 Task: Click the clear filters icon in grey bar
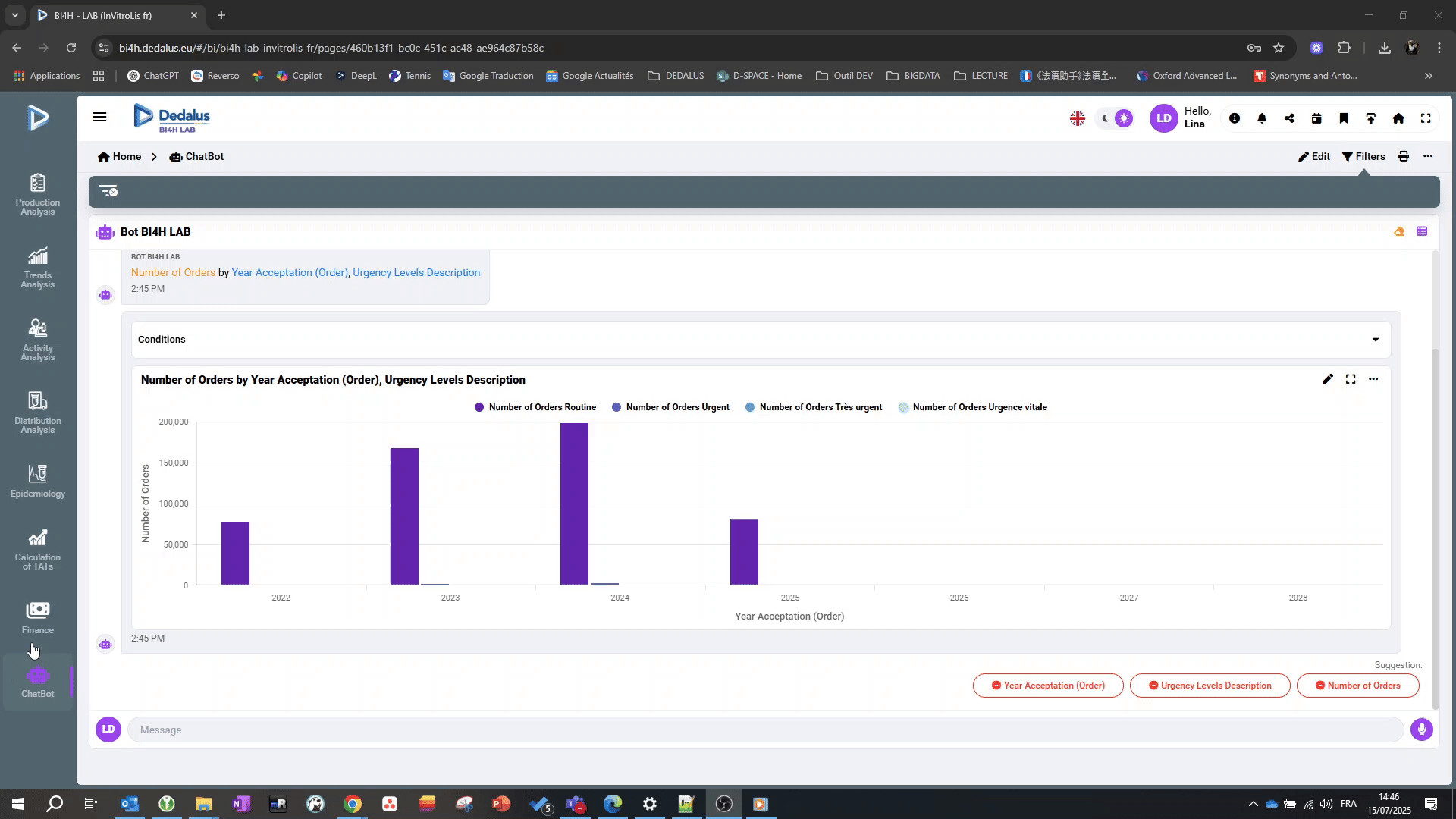pyautogui.click(x=108, y=191)
